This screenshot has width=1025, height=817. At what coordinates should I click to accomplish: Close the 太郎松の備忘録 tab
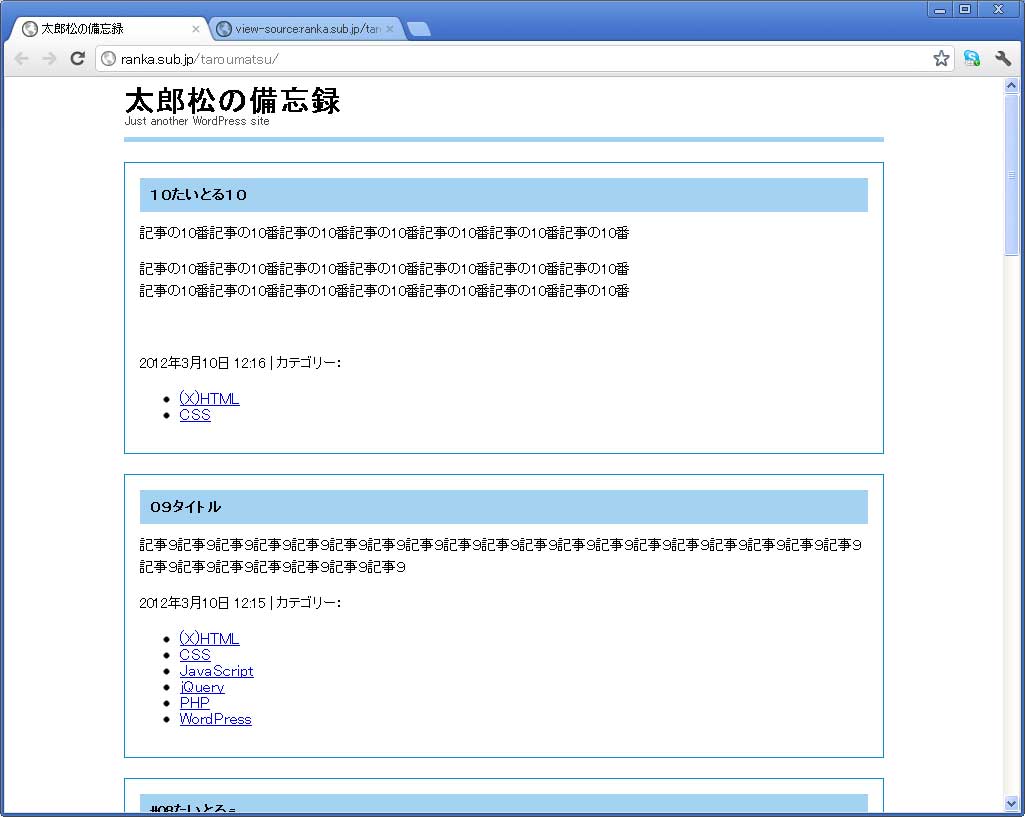pyautogui.click(x=195, y=29)
